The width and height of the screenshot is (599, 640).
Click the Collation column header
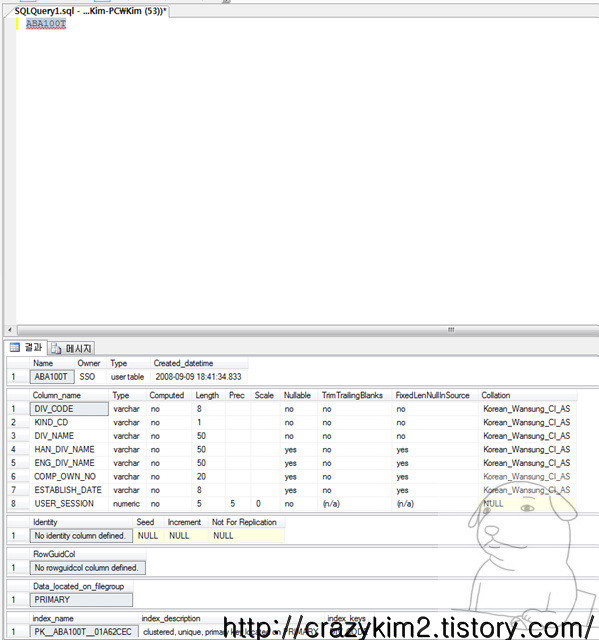tap(527, 395)
